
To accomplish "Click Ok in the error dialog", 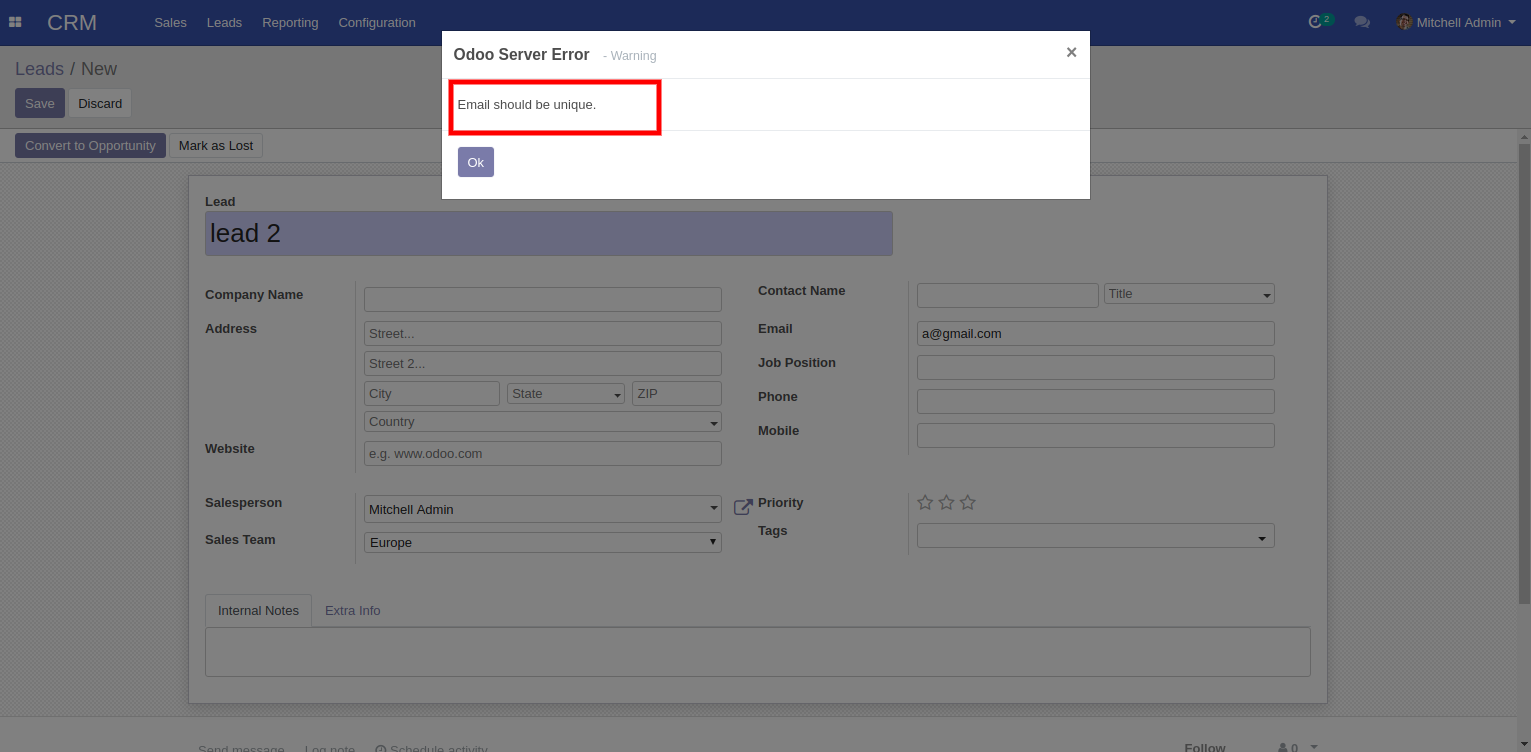I will click(x=476, y=162).
